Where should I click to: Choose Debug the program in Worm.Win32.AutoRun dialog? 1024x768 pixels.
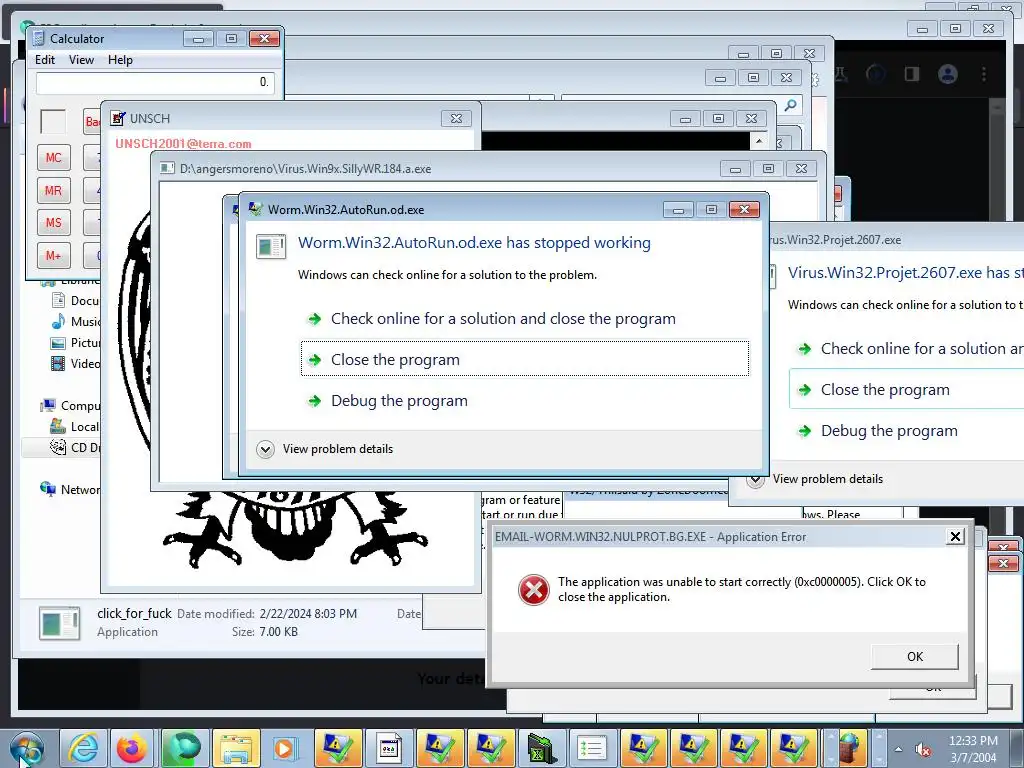[399, 401]
